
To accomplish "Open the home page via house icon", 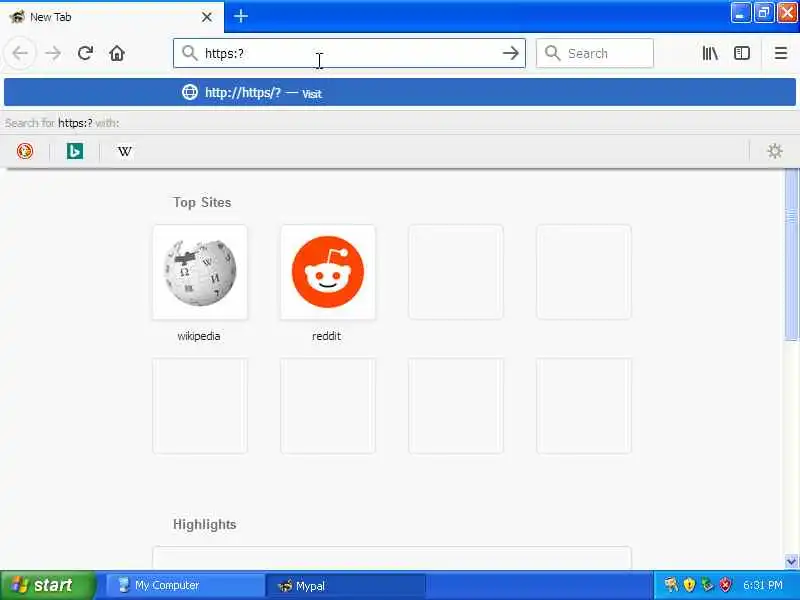I will point(117,53).
